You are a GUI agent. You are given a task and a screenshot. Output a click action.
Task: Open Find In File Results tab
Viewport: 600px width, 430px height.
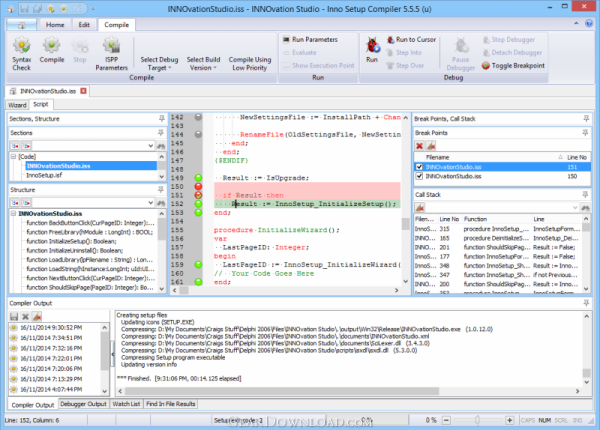point(171,404)
